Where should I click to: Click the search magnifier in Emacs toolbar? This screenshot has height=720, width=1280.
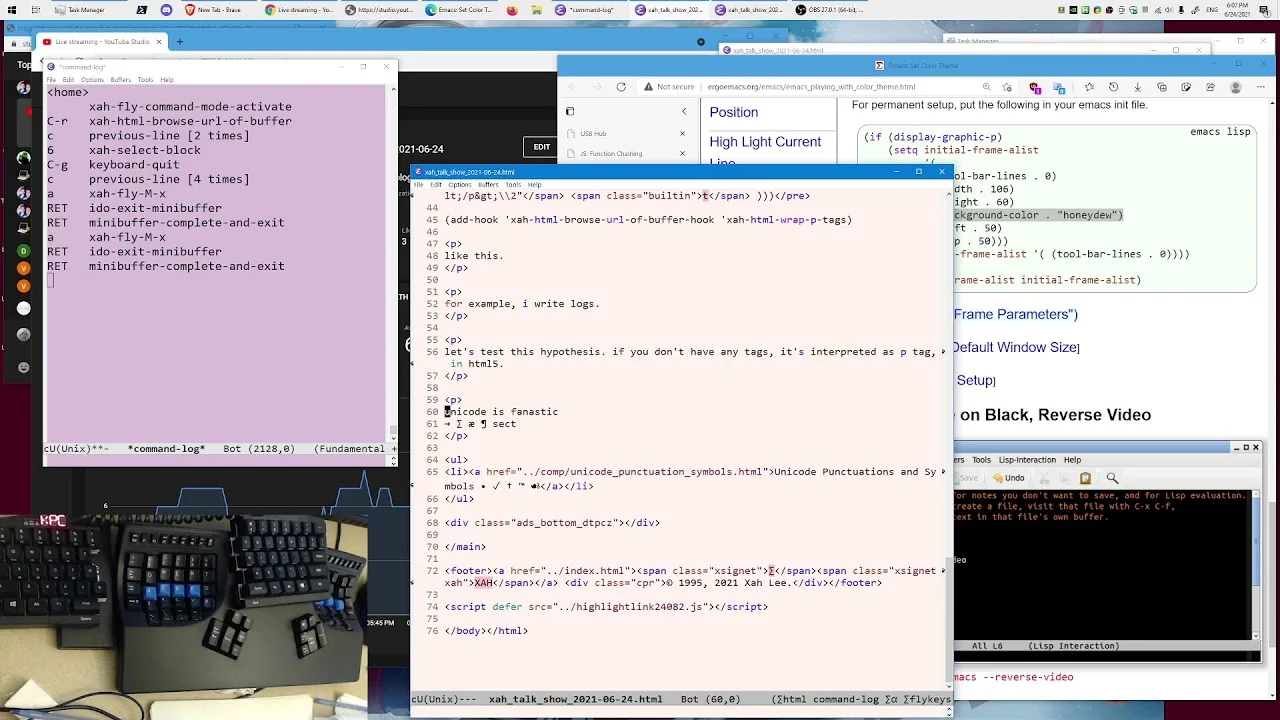tap(1112, 478)
